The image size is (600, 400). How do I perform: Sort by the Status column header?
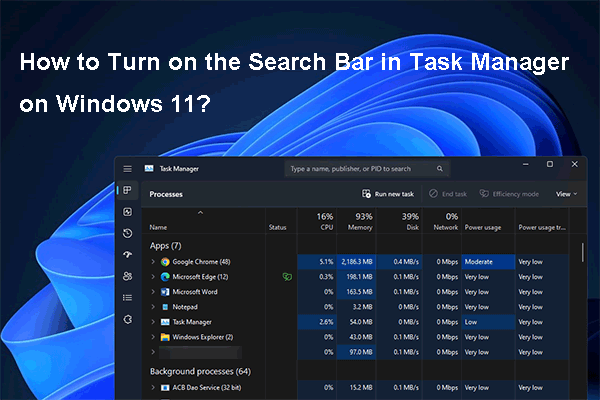tap(277, 227)
